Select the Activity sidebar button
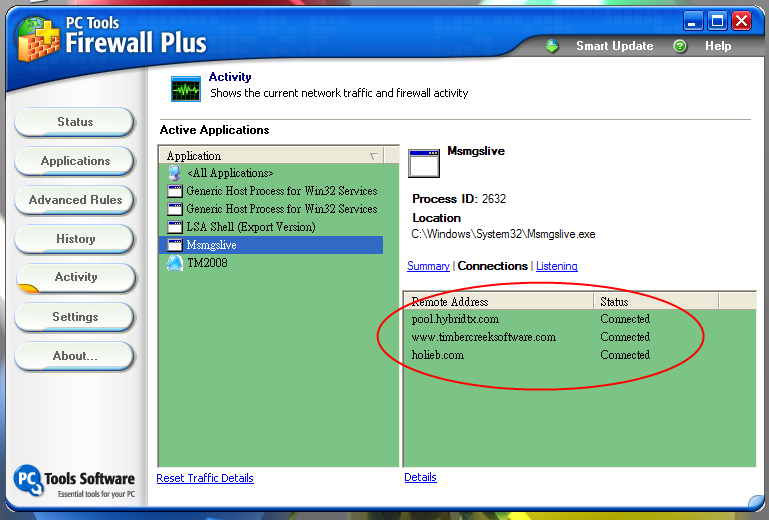Screen dimensions: 769x520 (76, 277)
